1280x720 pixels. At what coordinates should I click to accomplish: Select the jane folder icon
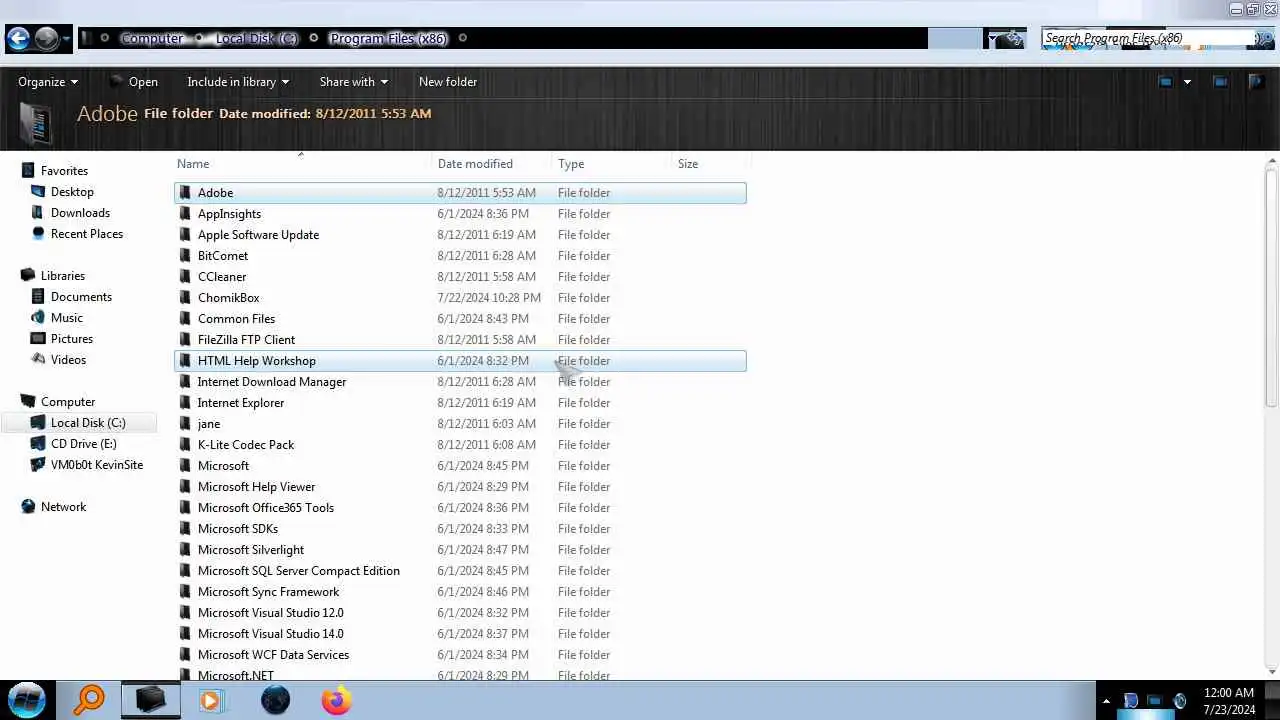tap(185, 424)
